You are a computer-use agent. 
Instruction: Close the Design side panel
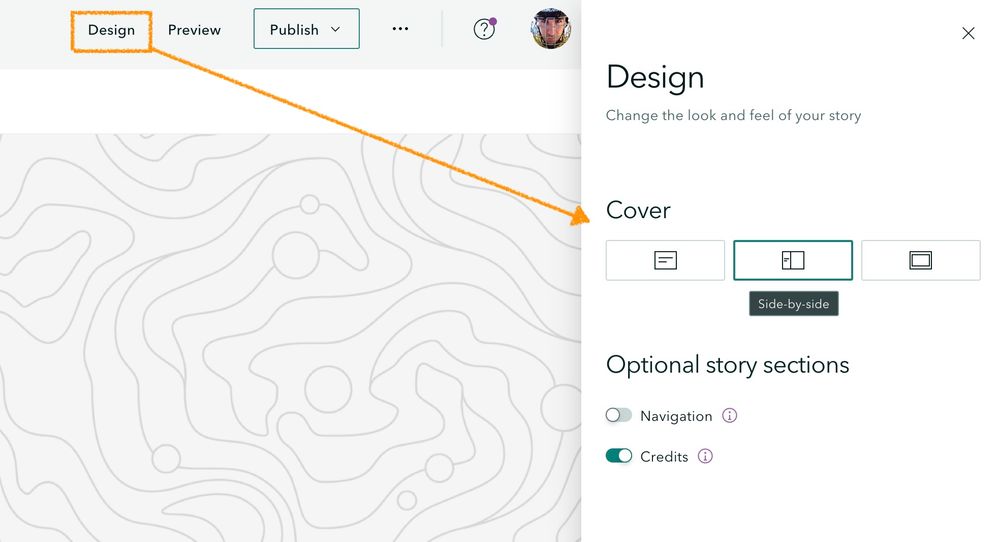(968, 33)
